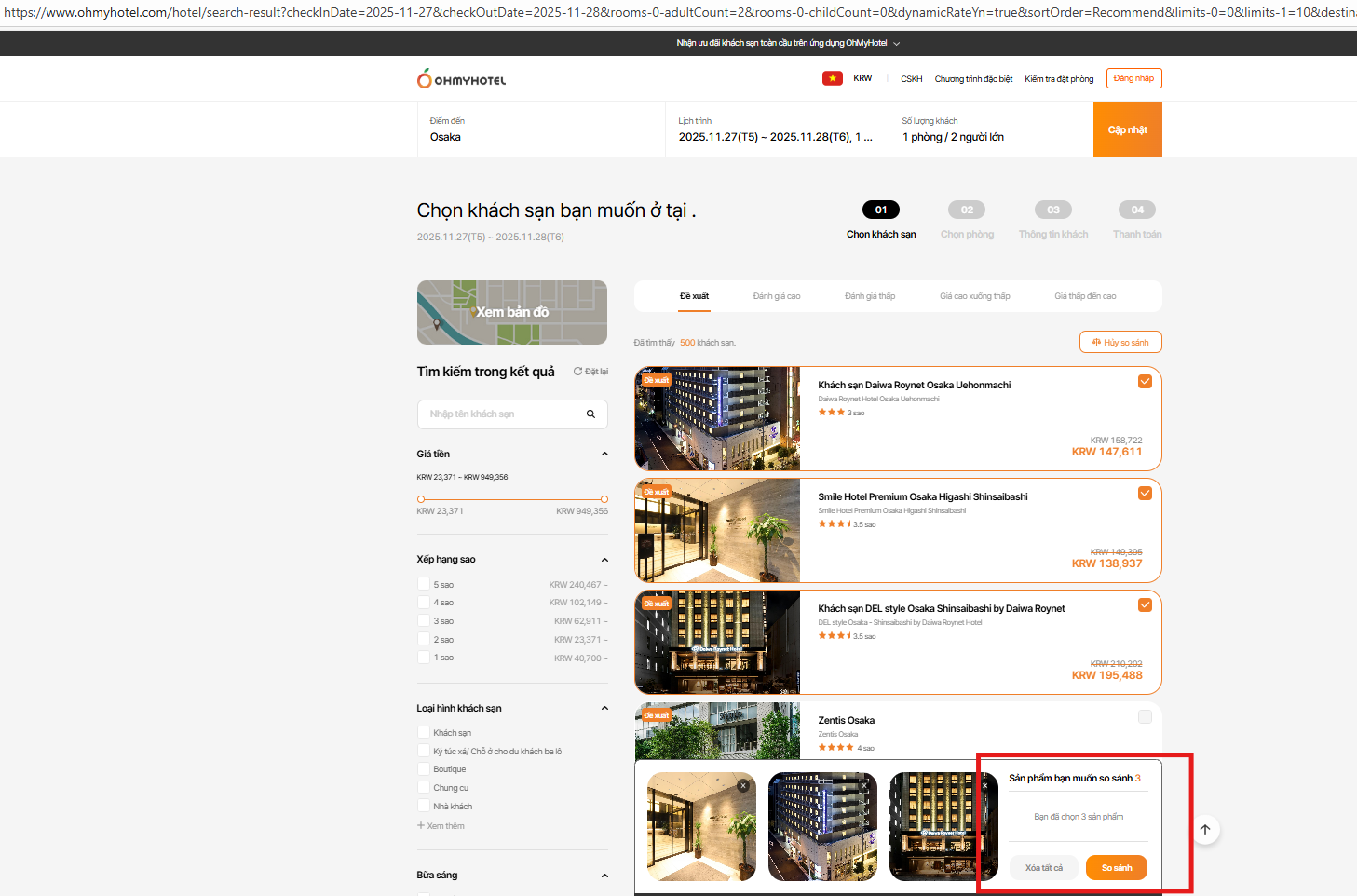
Task: Open Chương trình đặc biệt menu
Action: (x=973, y=79)
